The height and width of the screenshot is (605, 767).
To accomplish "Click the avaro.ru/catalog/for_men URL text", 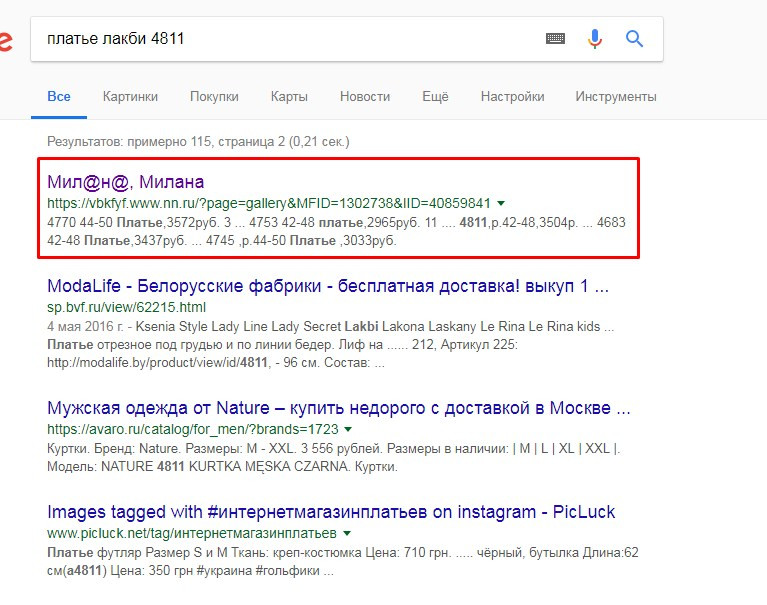I will (193, 429).
